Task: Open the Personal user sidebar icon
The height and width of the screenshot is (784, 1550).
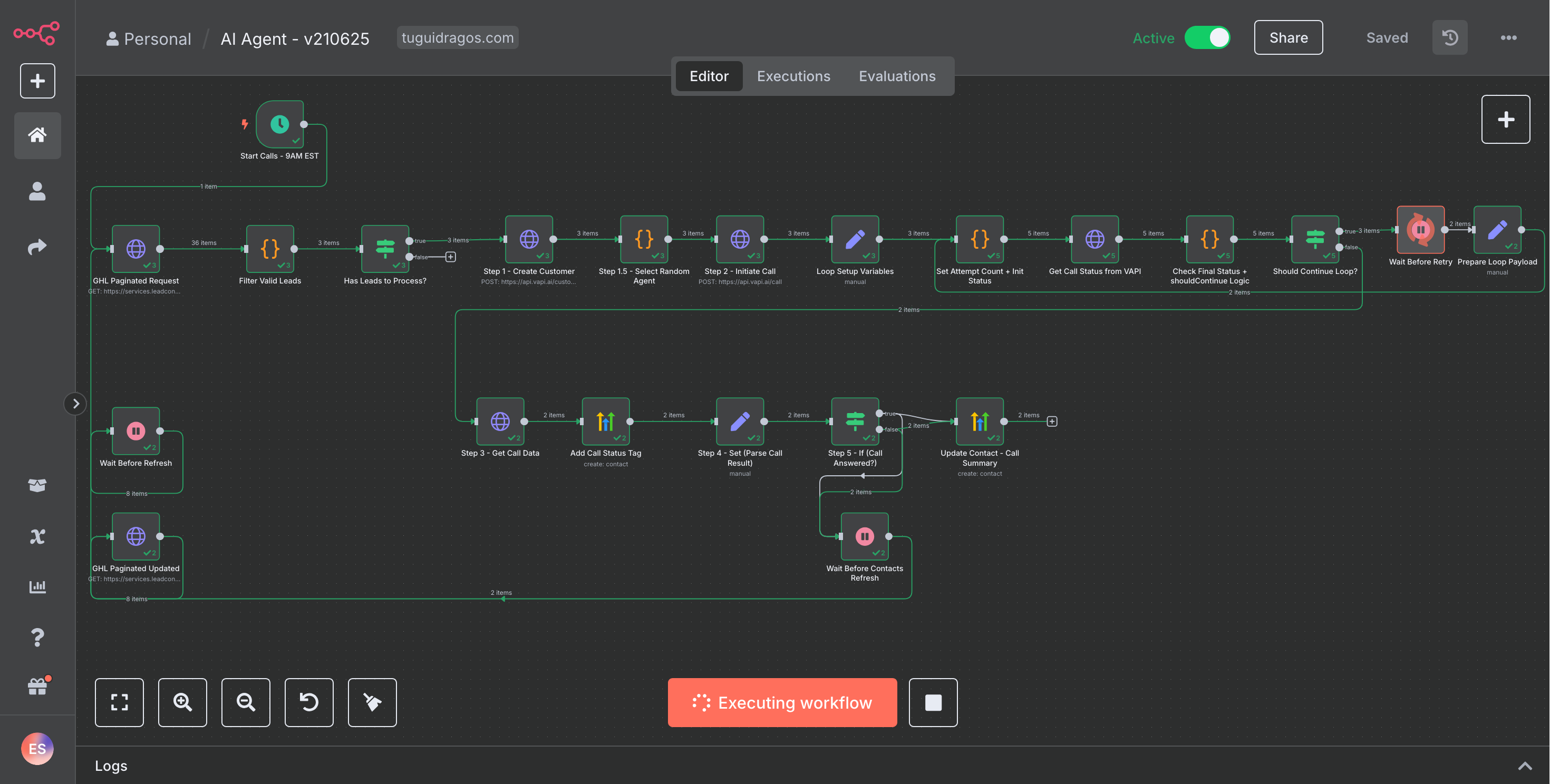Action: pos(37,191)
